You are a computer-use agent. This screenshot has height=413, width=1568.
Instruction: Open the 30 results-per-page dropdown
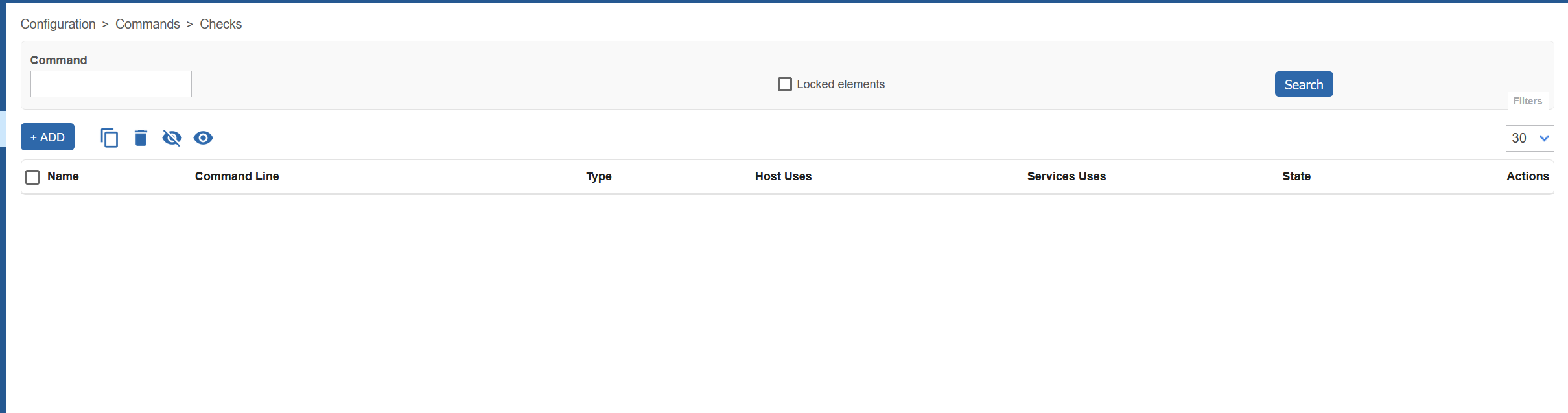[1529, 138]
